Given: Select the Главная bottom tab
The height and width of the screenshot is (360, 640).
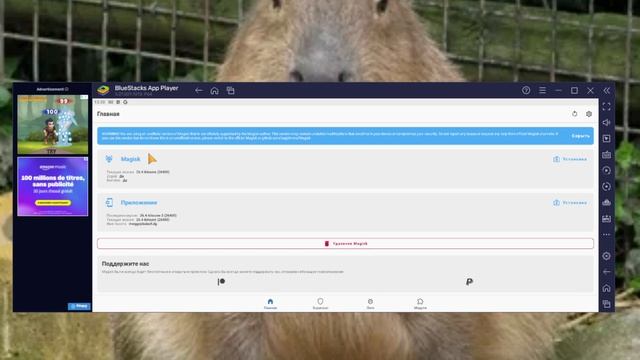Looking at the screenshot, I should (x=270, y=304).
